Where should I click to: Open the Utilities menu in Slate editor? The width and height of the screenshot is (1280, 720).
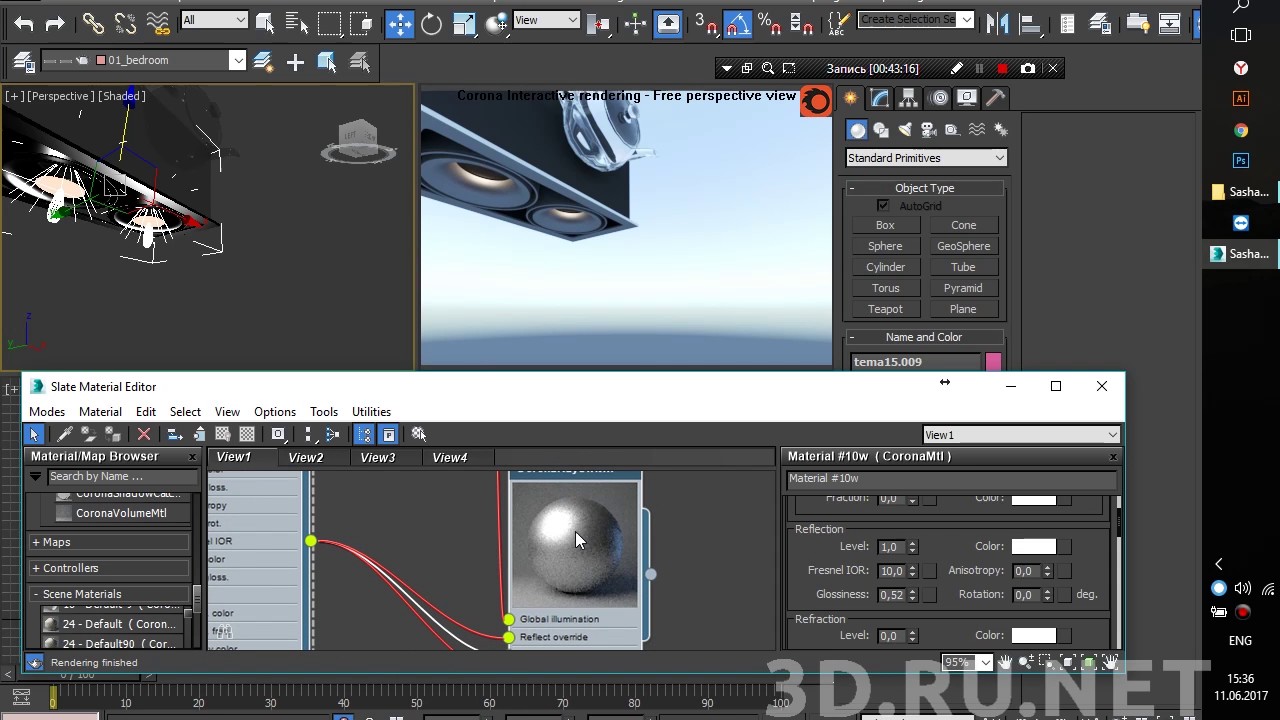coord(371,412)
